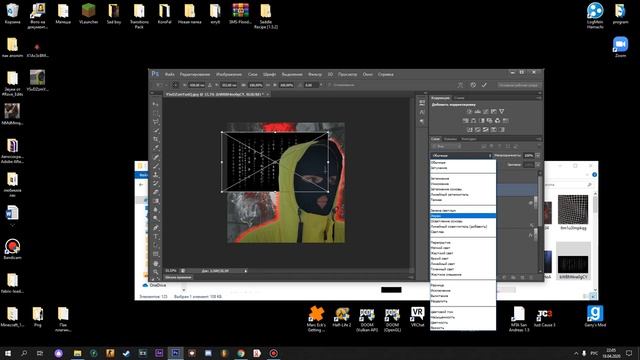Add a Curves adjustment layer
Viewport: 640px width, 360px height.
point(485,111)
